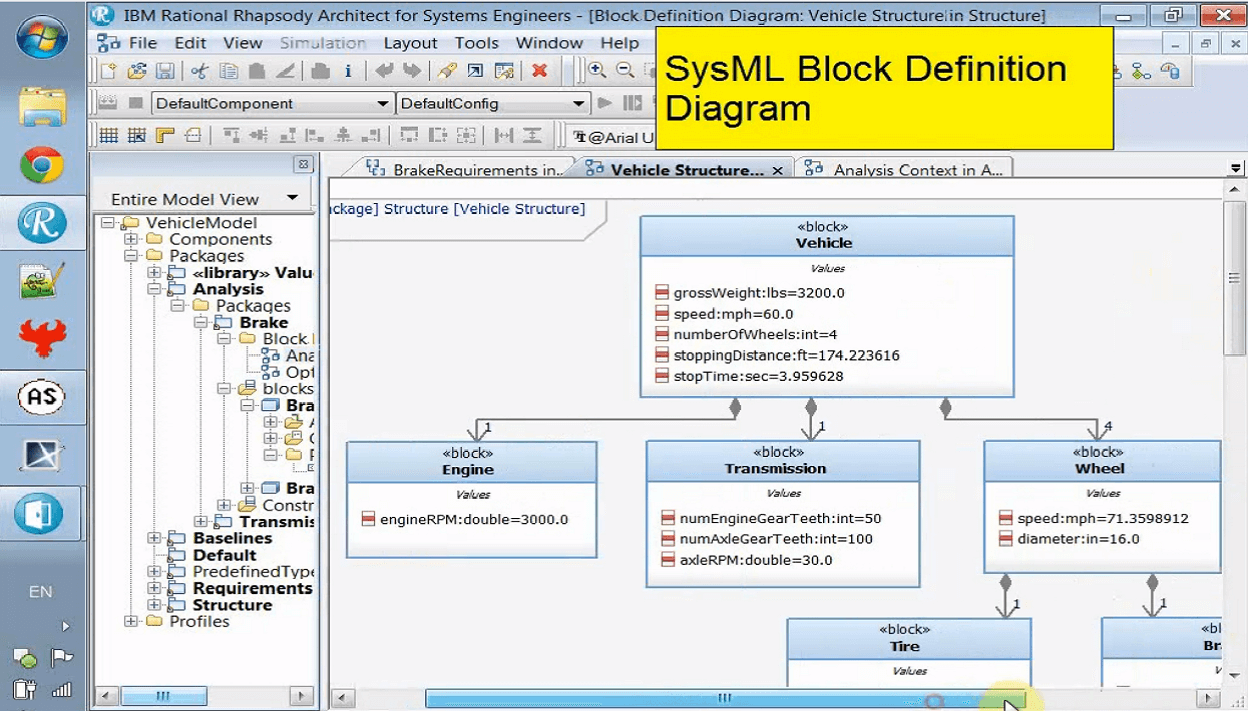Image resolution: width=1248 pixels, height=711 pixels.
Task: Open the Edit menu
Action: pos(190,43)
